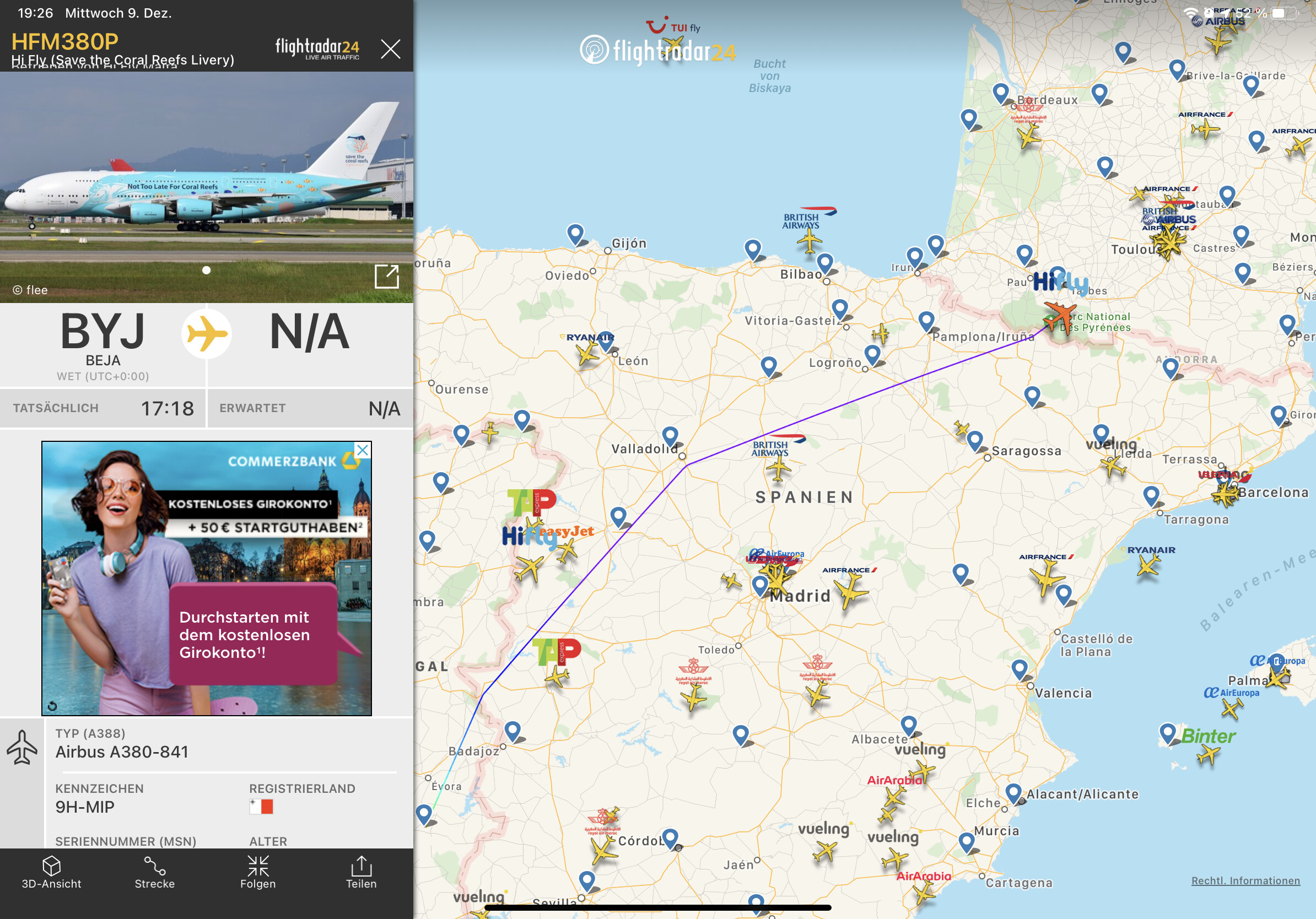
Task: Open Rechtl. Informationen link
Action: [1245, 880]
